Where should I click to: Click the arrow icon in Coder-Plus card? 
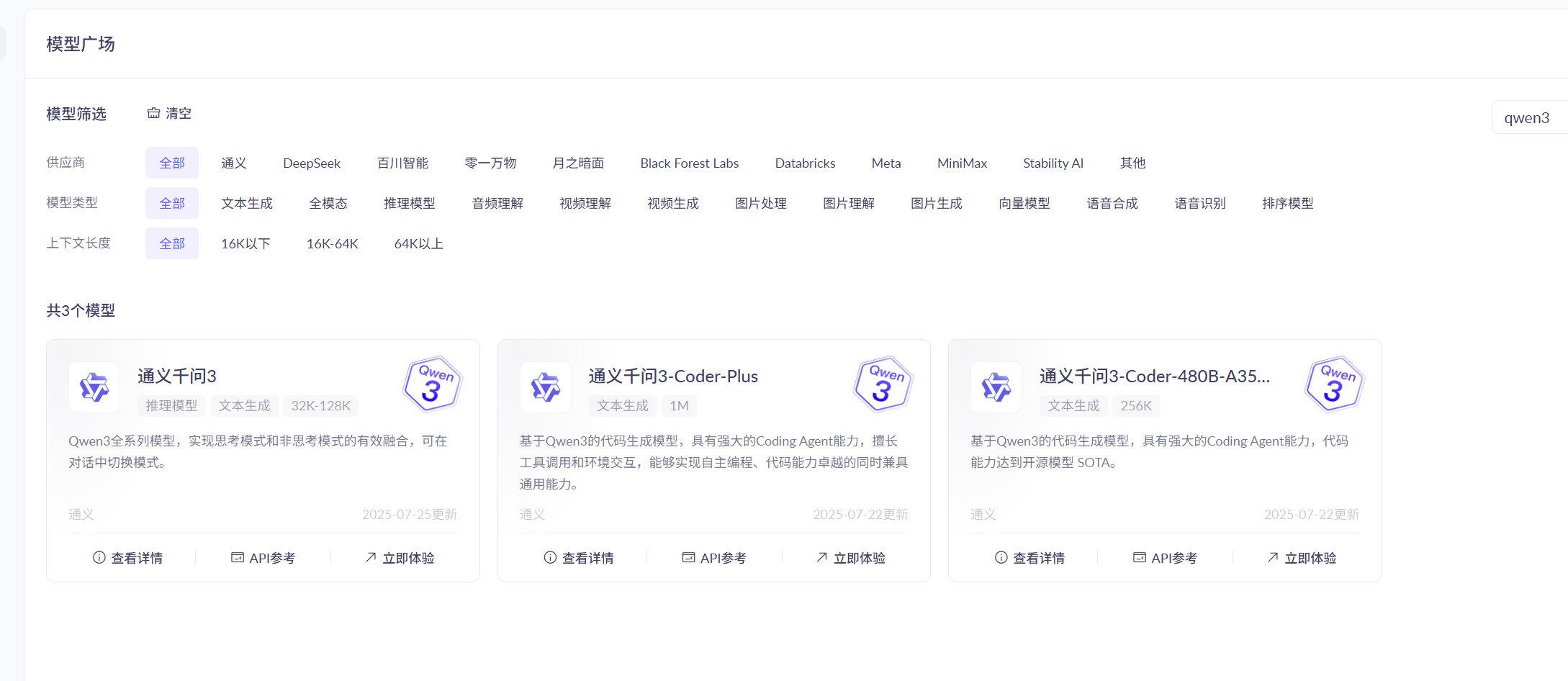tap(821, 557)
